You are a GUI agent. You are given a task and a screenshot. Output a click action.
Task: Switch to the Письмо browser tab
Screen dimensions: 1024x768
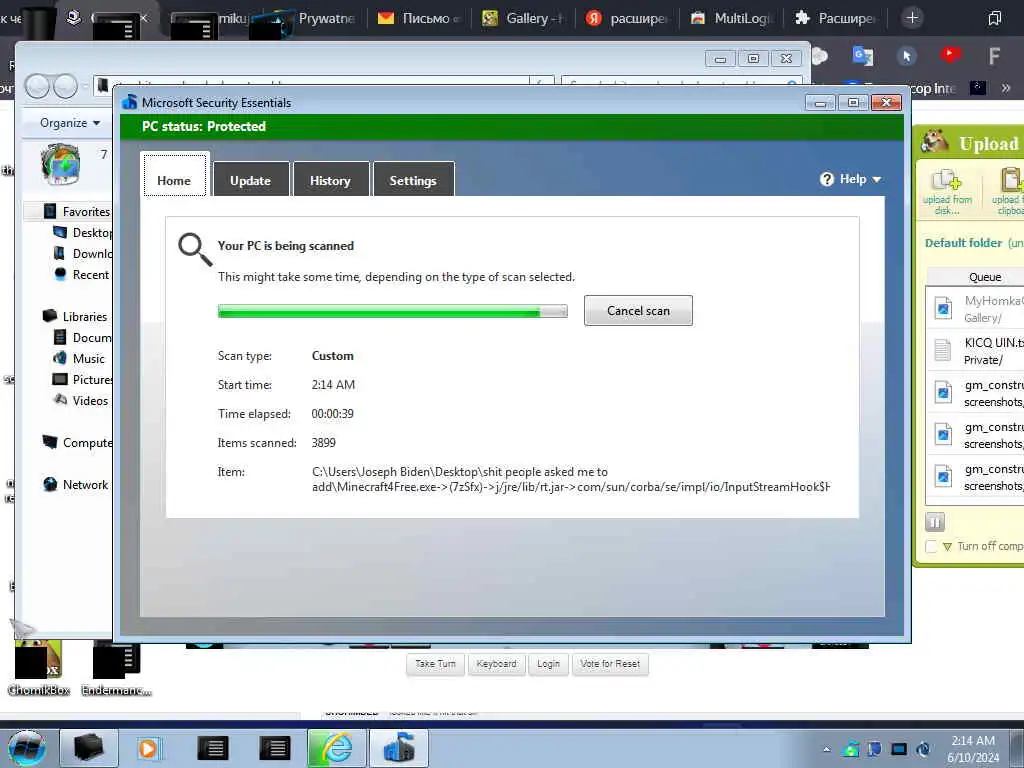pyautogui.click(x=421, y=18)
